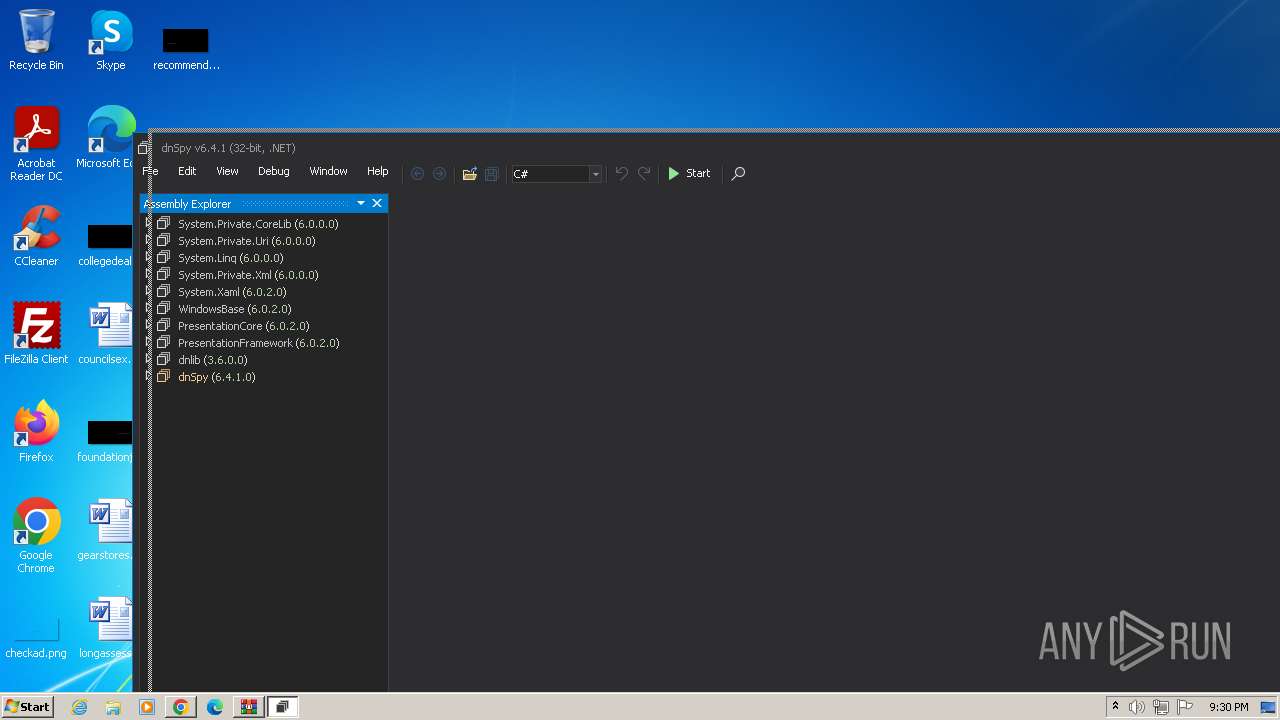Screen dimensions: 1280x720
Task: Open FileZilla Client shortcut
Action: [36, 333]
